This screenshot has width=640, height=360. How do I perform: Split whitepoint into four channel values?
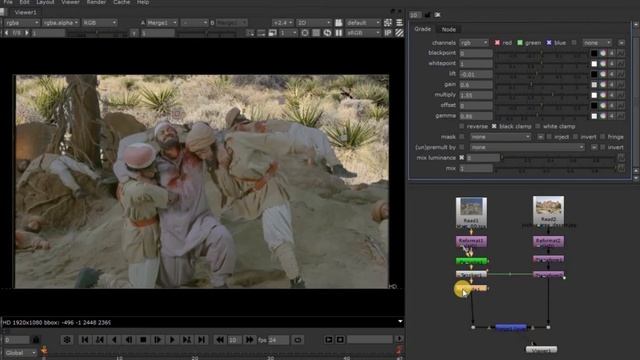tap(612, 64)
